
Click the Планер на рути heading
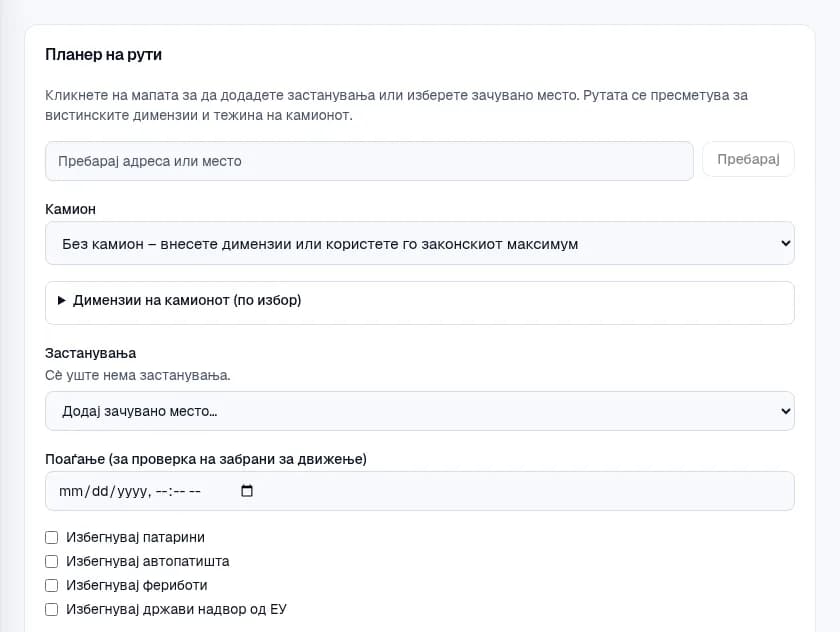103,55
